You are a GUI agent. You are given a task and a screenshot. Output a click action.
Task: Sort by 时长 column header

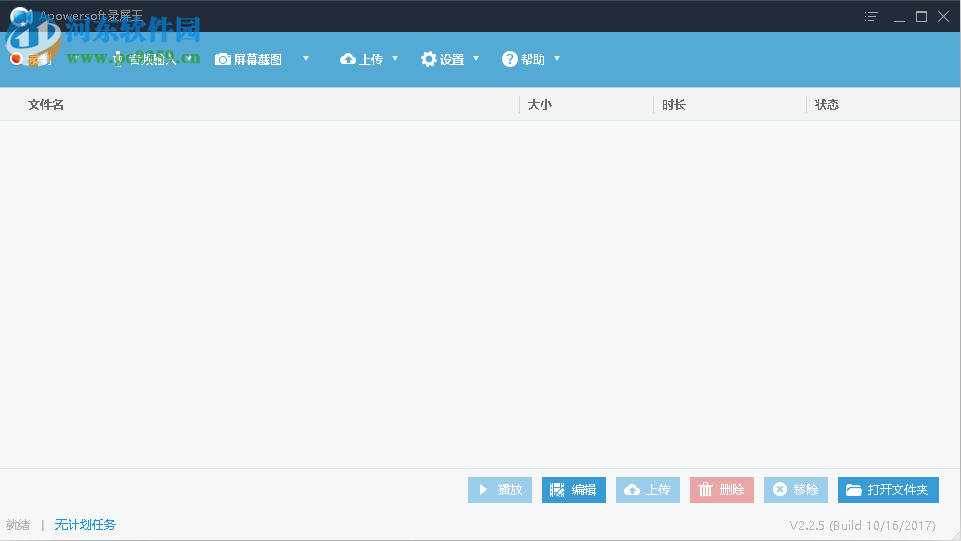(674, 105)
